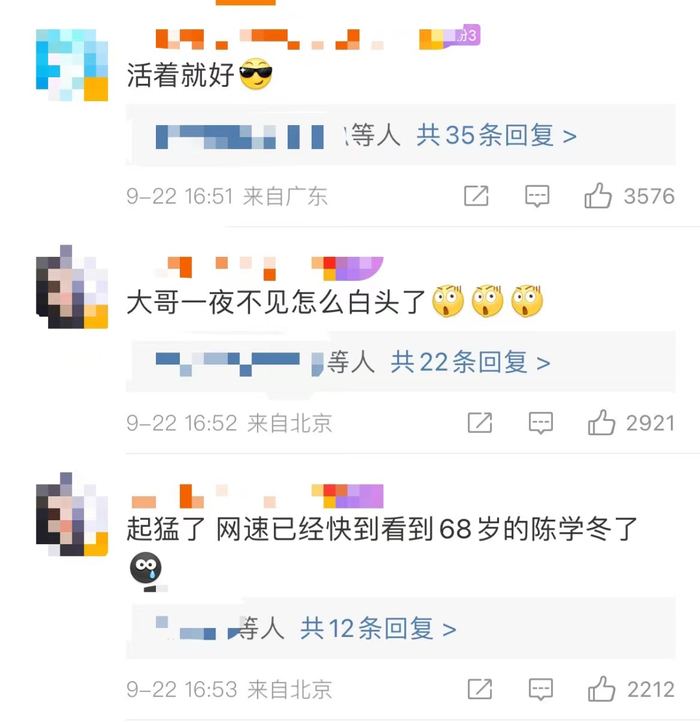Open reply box on 16:51 Guangdong comment
Image resolution: width=700 pixels, height=722 pixels.
click(x=537, y=196)
